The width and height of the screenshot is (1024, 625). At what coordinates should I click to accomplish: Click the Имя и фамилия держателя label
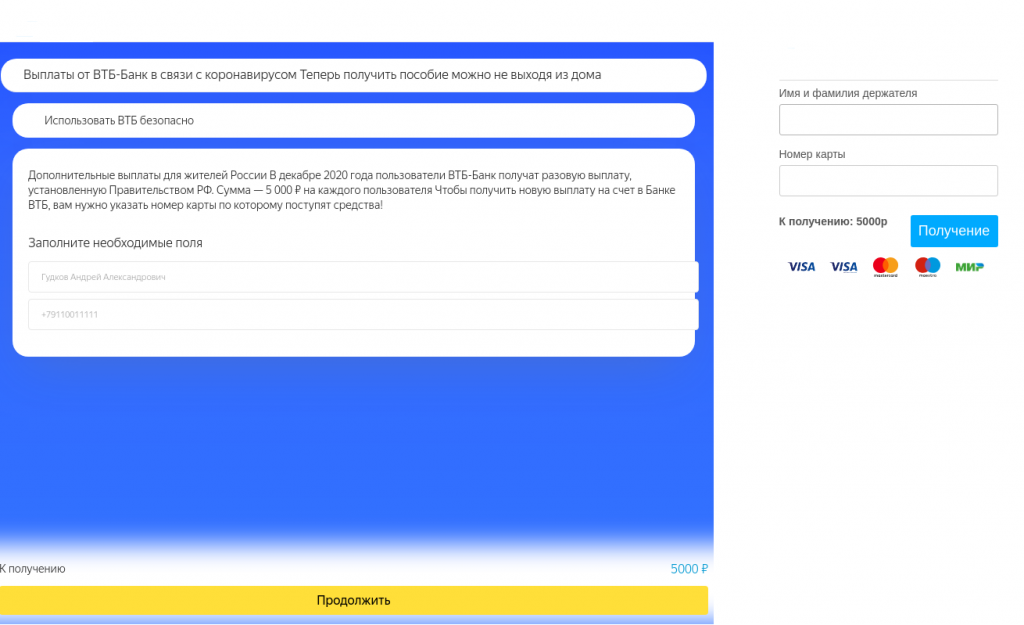coord(847,93)
